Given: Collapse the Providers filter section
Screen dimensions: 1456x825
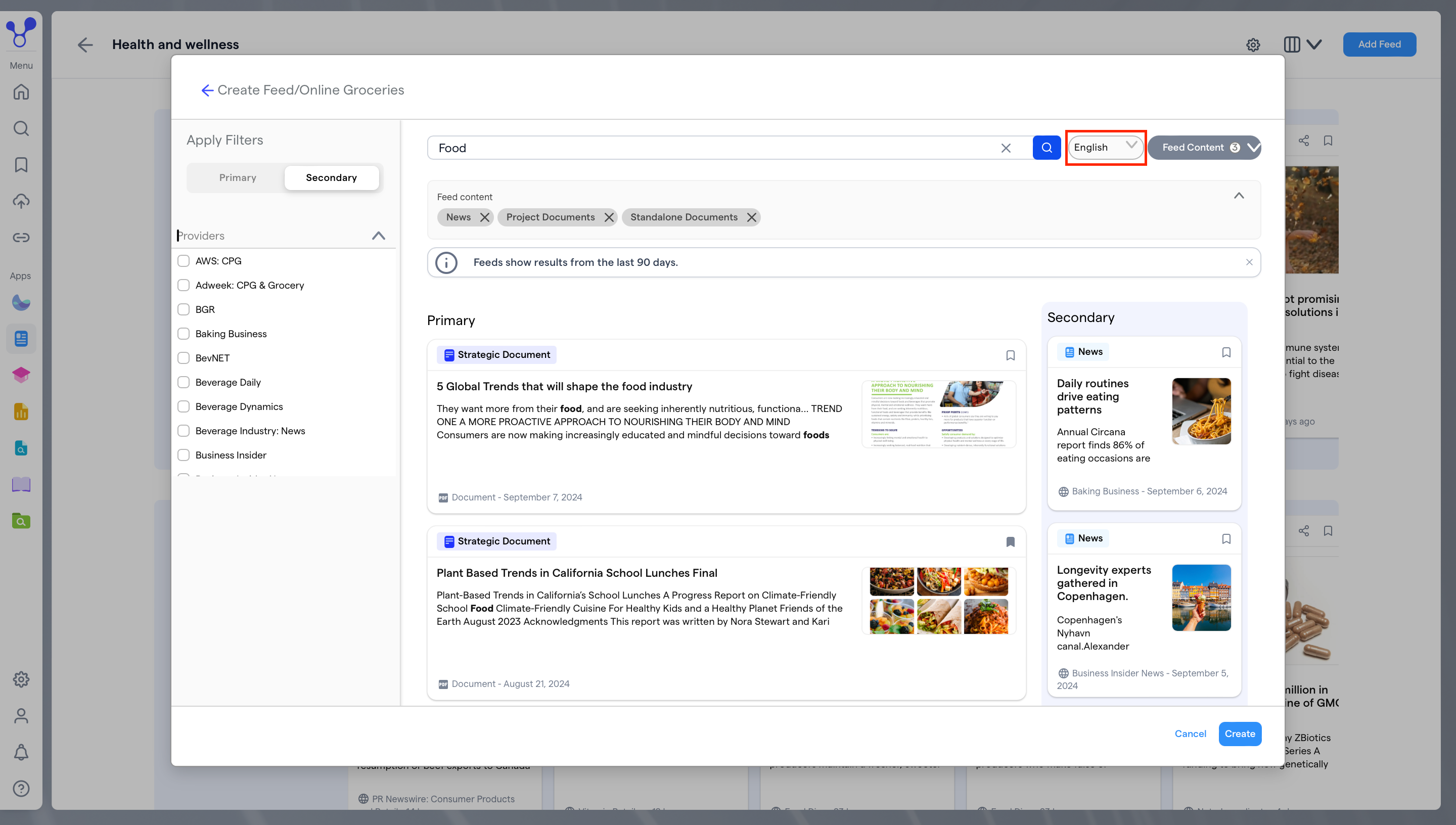Looking at the screenshot, I should tap(379, 236).
